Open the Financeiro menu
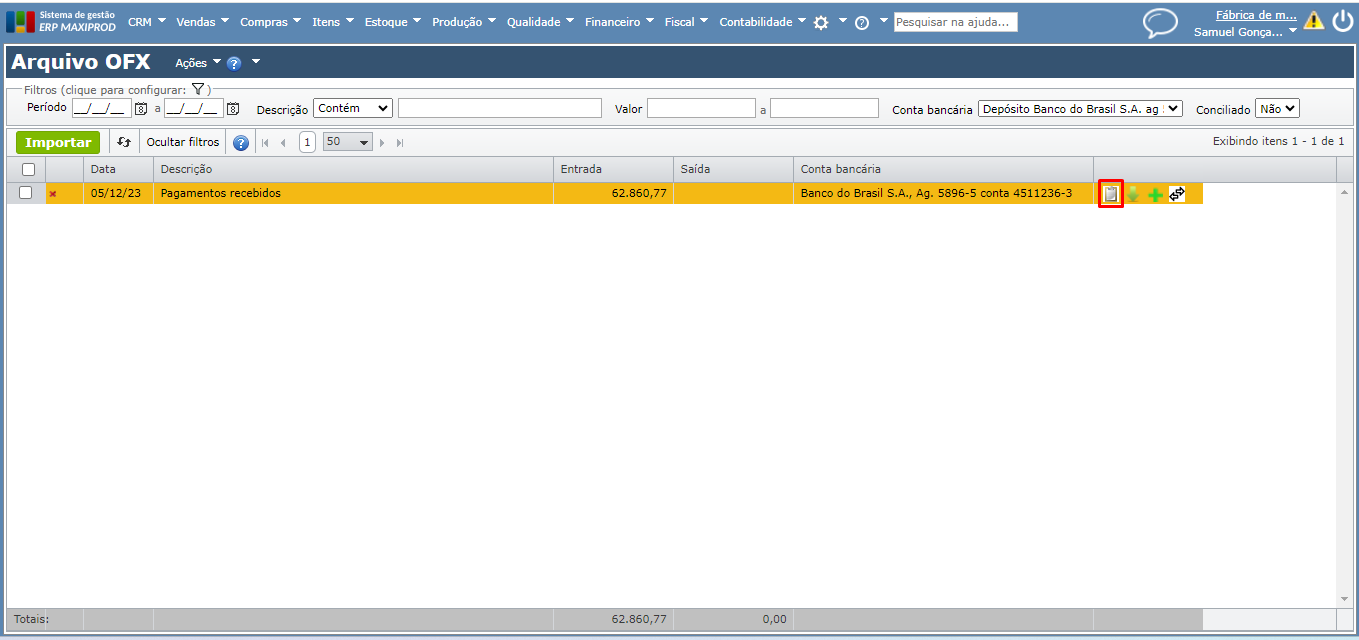 pos(619,21)
